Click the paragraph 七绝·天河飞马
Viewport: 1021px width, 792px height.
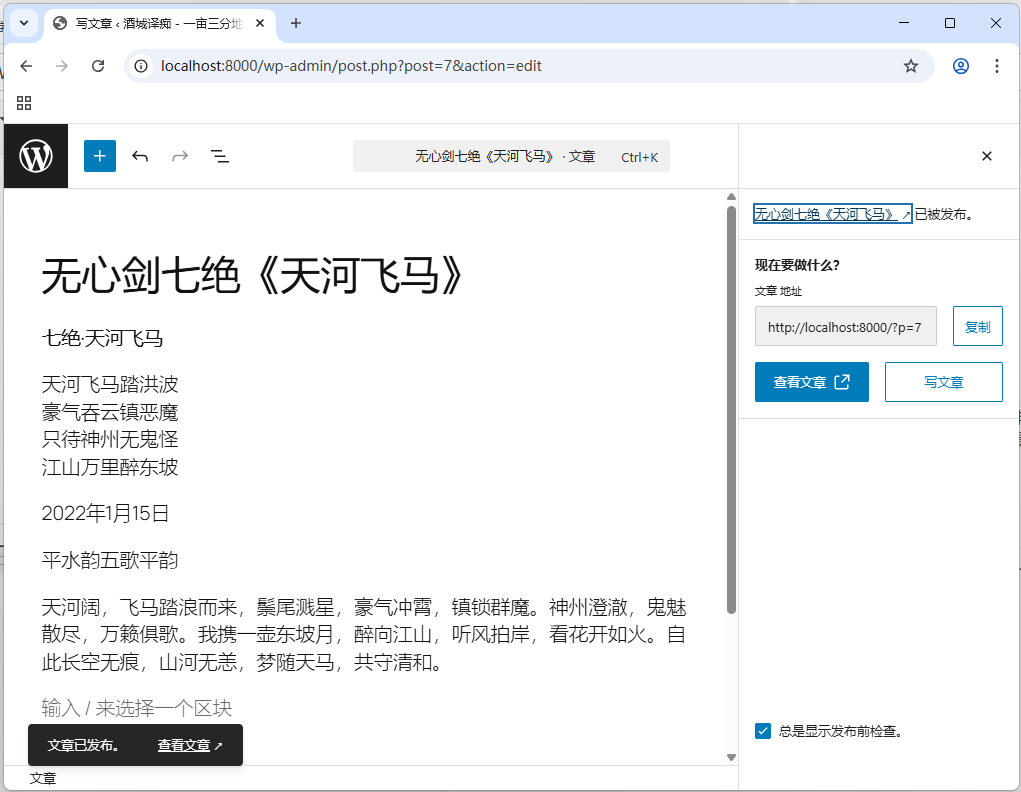click(x=102, y=338)
